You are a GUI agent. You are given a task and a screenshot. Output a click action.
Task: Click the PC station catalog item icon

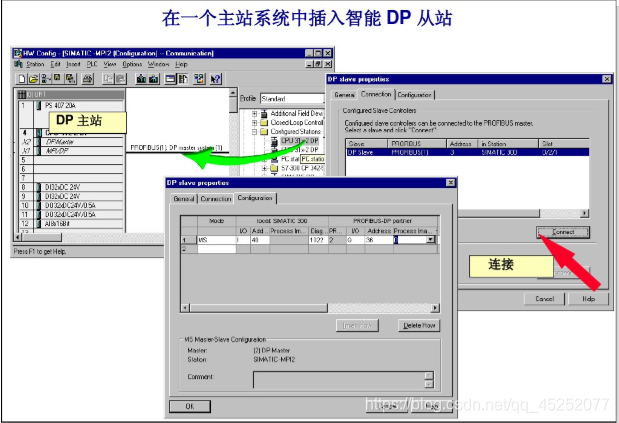click(275, 159)
